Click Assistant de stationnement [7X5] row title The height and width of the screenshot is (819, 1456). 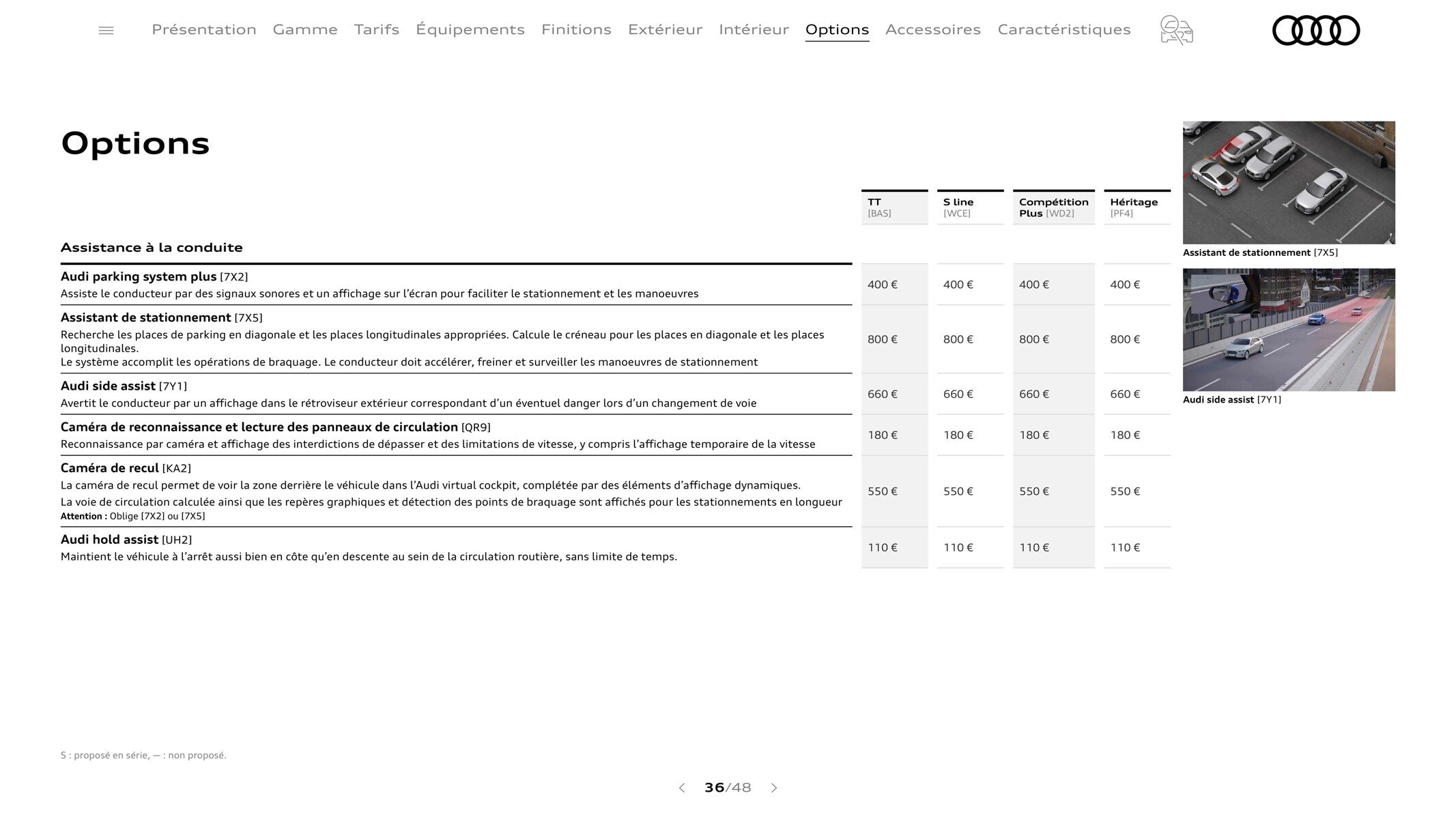click(x=162, y=317)
